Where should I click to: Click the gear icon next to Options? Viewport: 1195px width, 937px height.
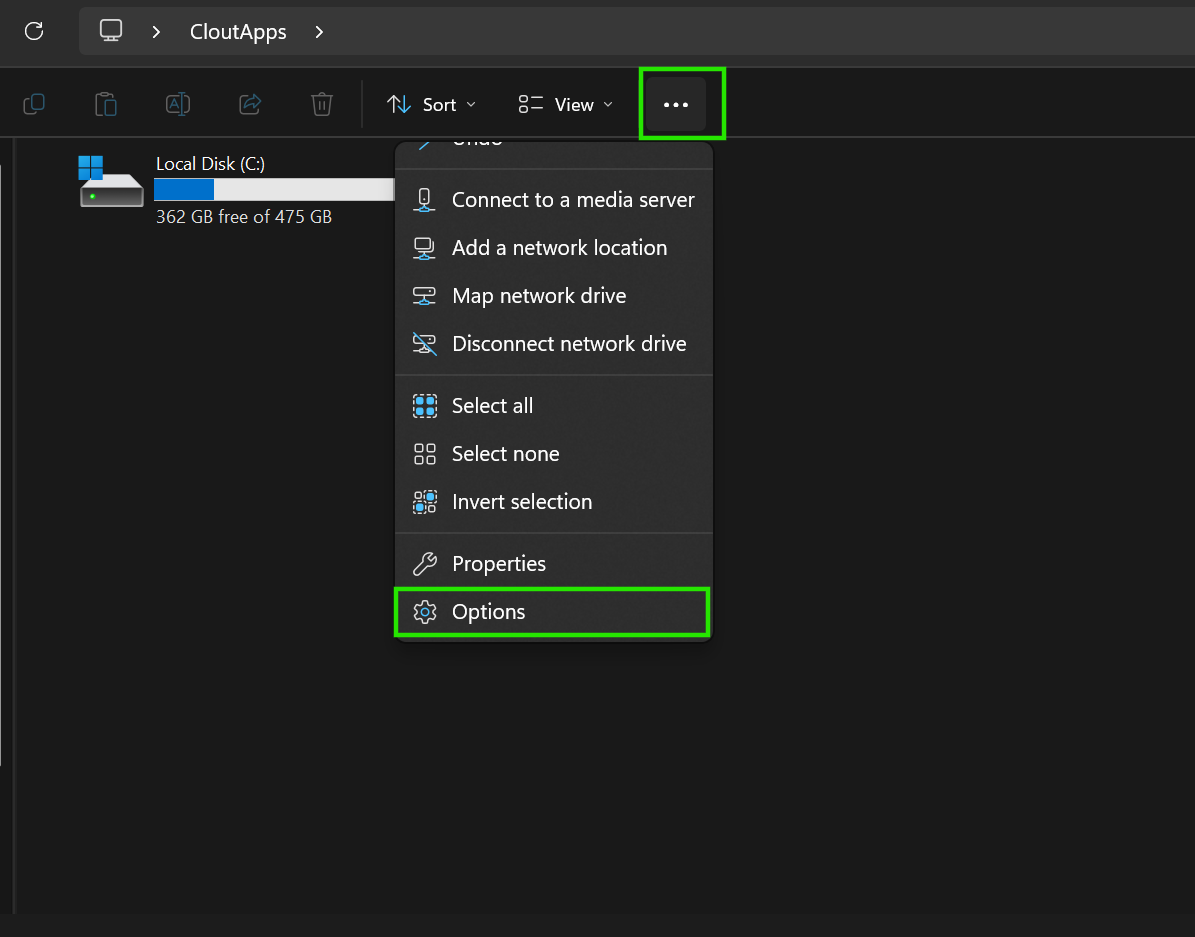pyautogui.click(x=425, y=611)
